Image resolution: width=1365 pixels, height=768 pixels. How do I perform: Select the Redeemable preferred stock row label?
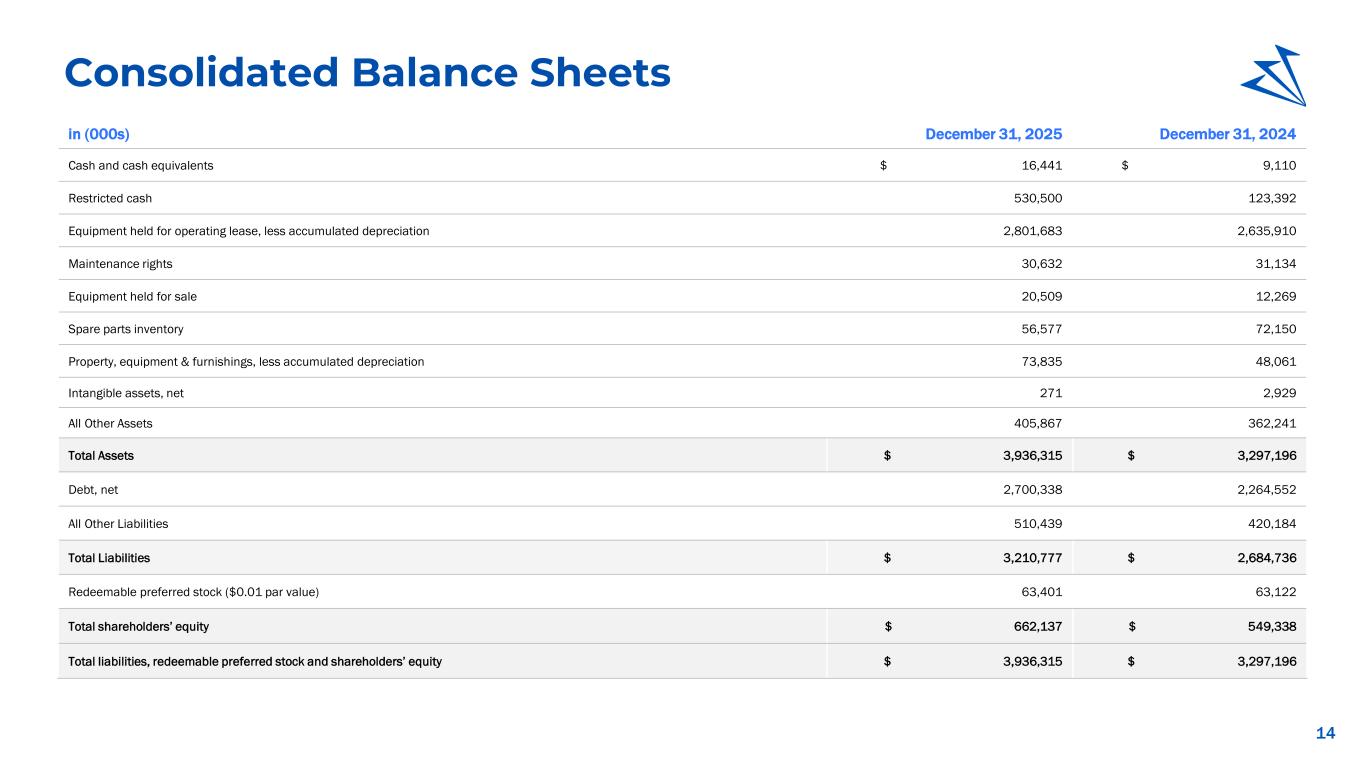coord(193,592)
